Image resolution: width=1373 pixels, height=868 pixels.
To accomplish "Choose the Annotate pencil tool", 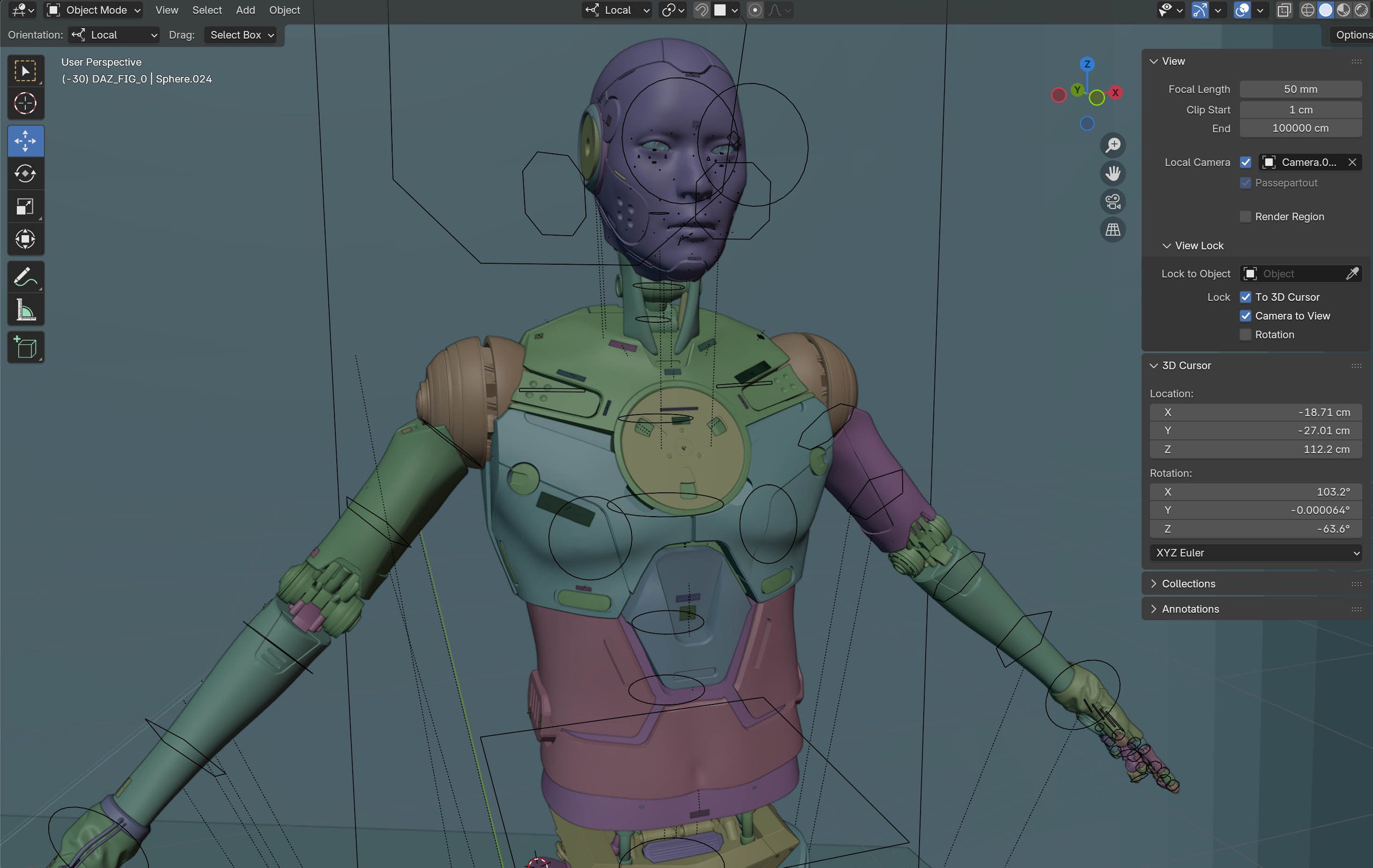I will click(25, 278).
